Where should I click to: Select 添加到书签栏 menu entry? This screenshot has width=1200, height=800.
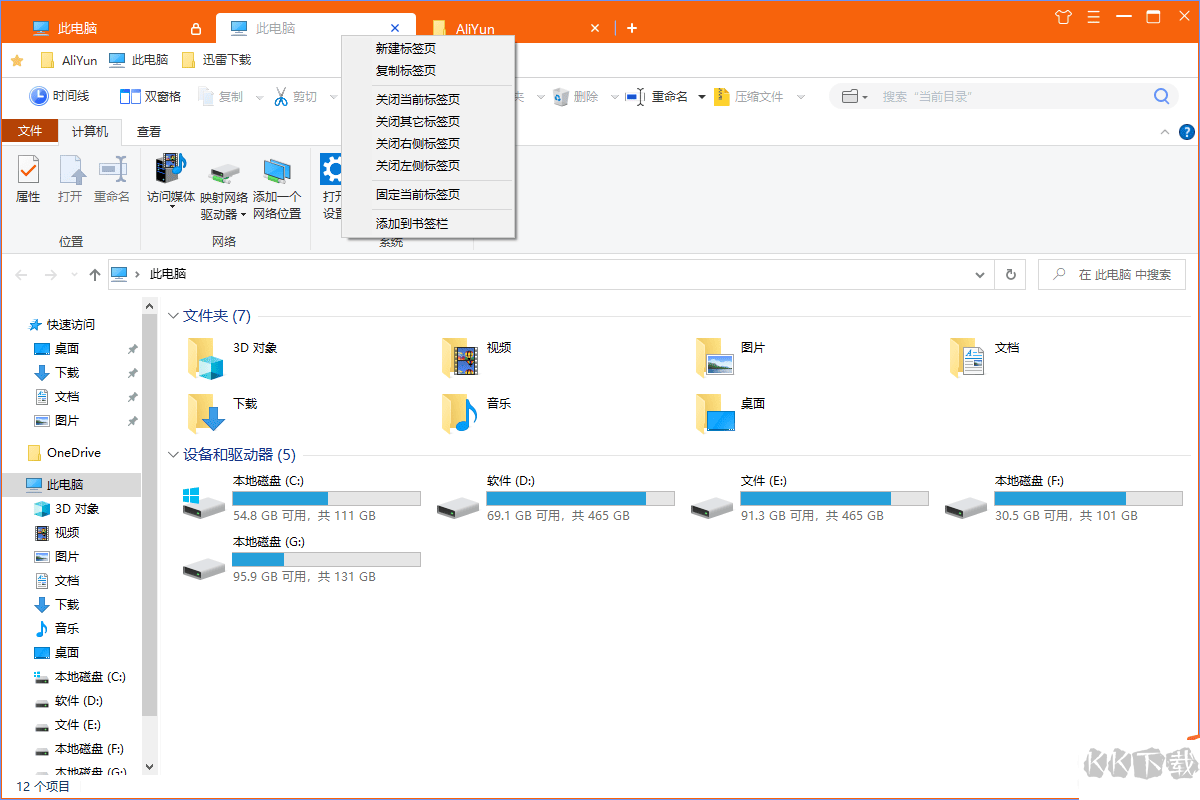coord(412,224)
